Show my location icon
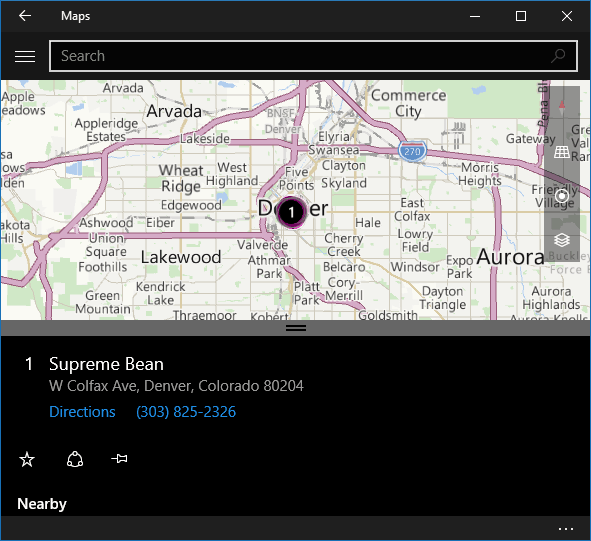Image resolution: width=591 pixels, height=541 pixels. point(562,196)
